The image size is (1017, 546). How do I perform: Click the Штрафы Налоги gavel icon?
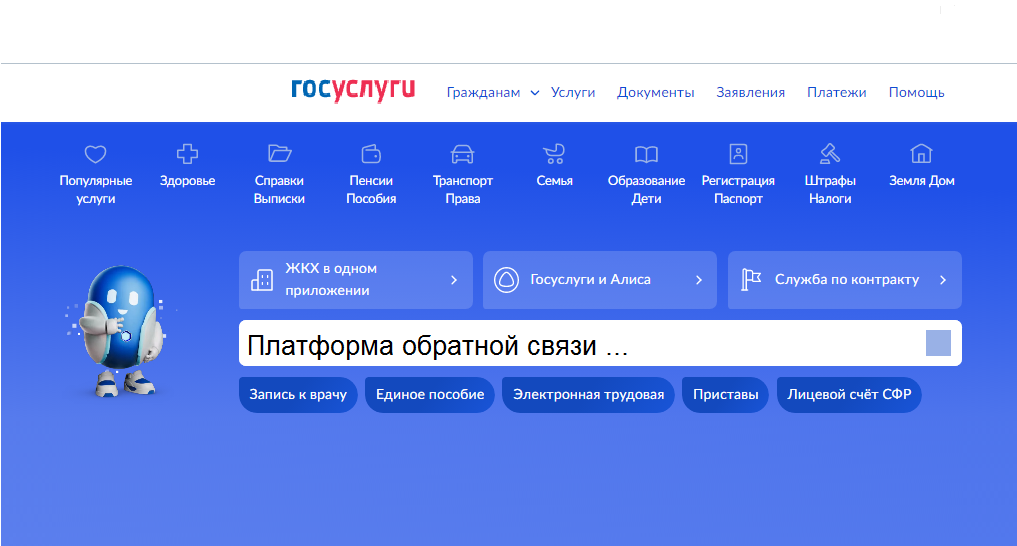pos(830,154)
